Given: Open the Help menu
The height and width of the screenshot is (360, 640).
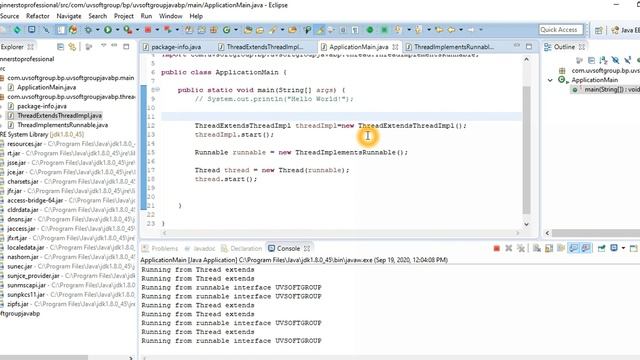Looking at the screenshot, I should (196, 16).
